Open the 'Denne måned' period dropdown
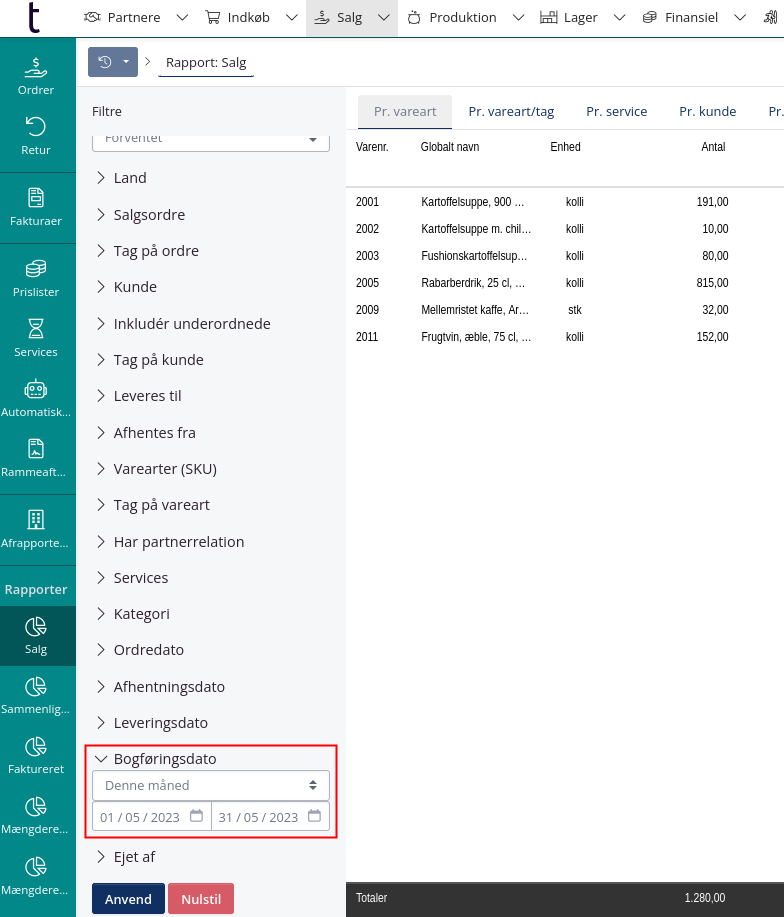The image size is (784, 917). point(210,785)
